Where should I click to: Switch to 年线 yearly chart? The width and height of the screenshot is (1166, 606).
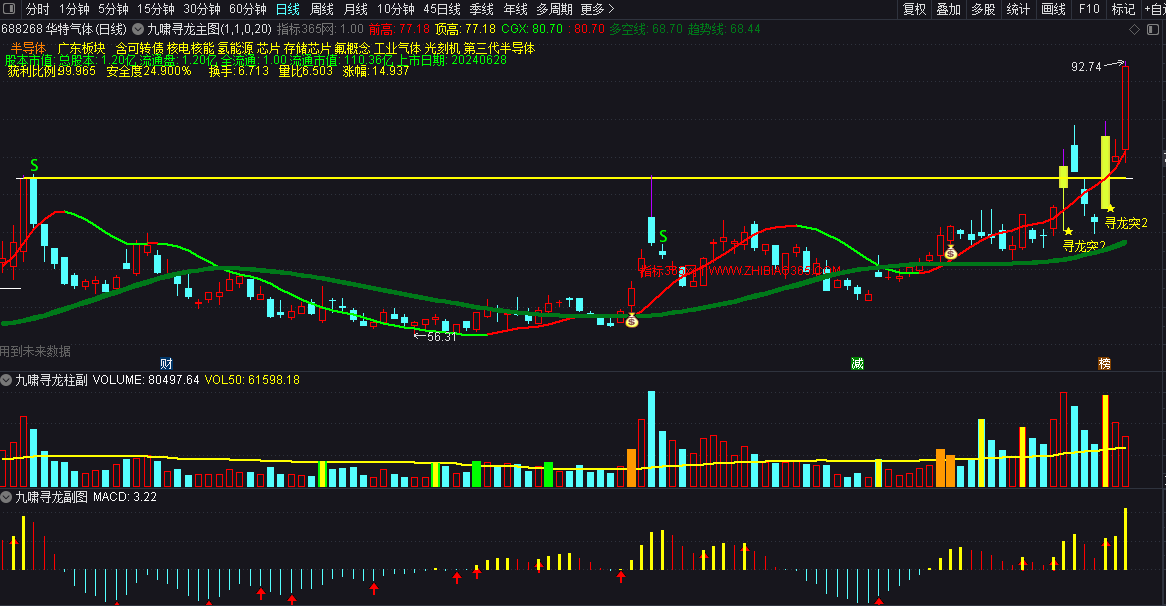(515, 9)
